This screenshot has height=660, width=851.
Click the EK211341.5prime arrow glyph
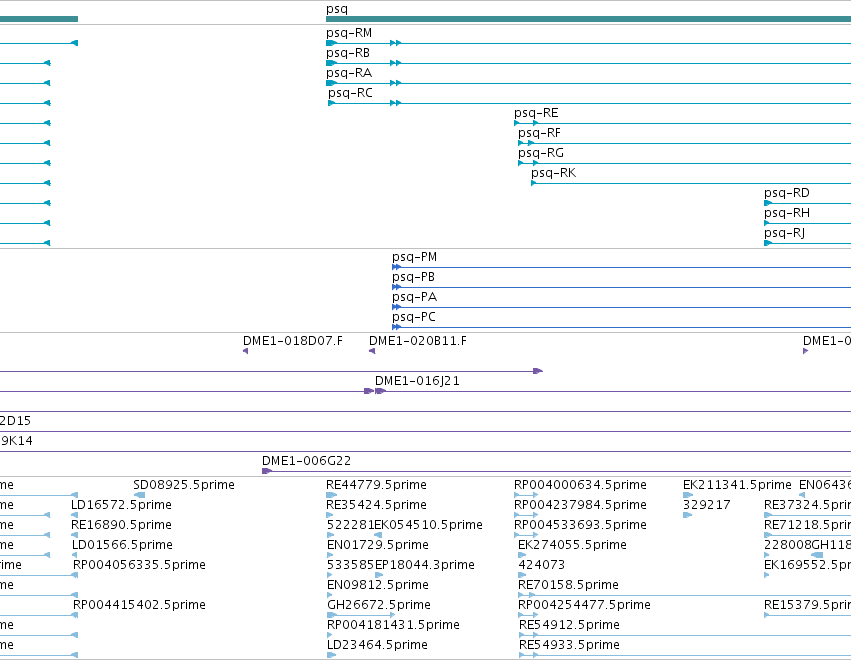pos(688,495)
